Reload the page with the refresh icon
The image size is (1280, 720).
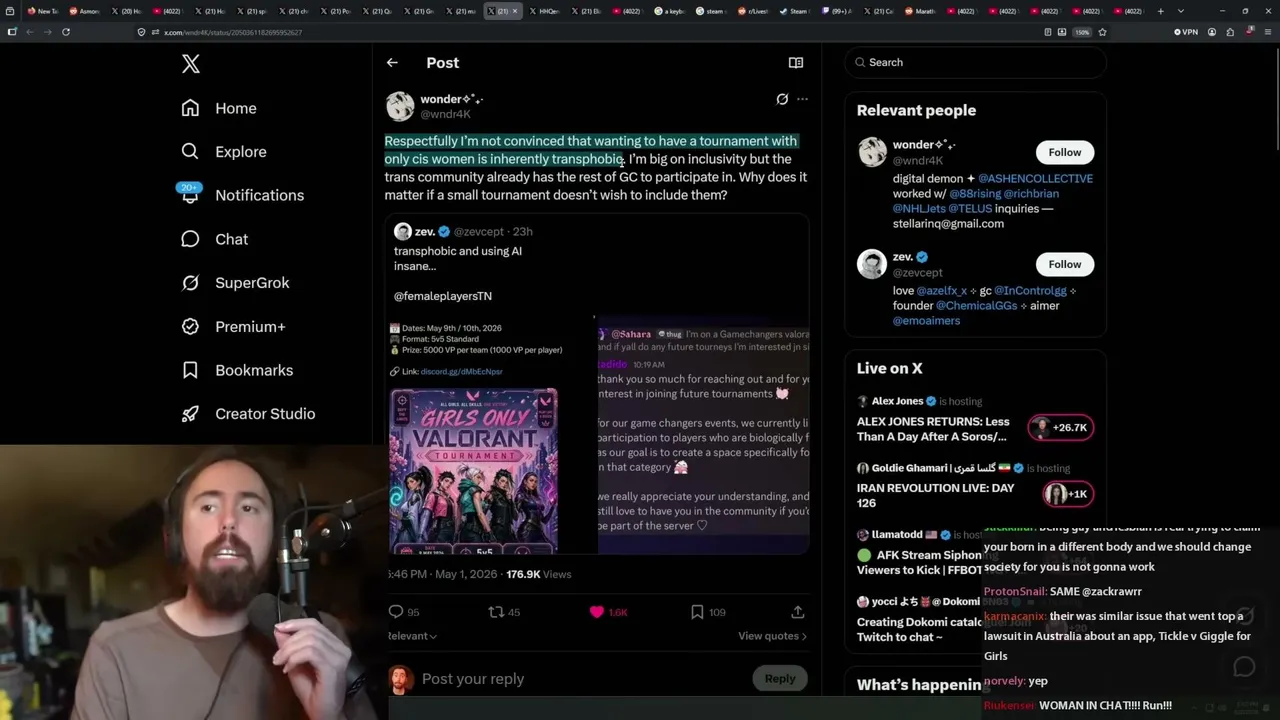(65, 32)
